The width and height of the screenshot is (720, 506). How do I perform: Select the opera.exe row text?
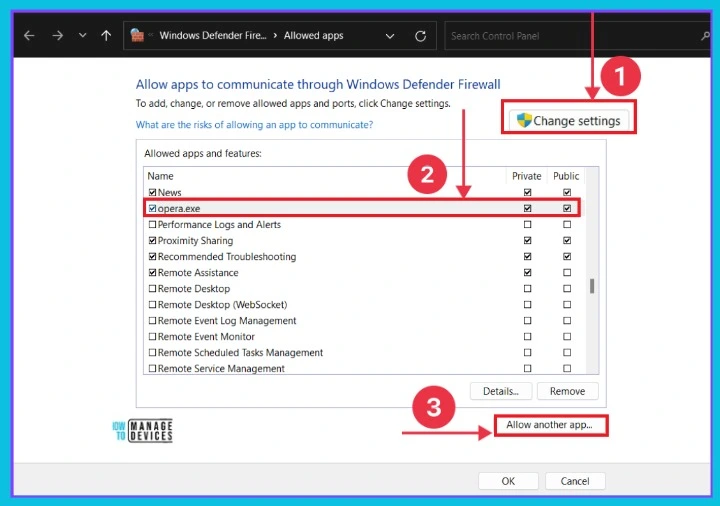click(x=179, y=208)
